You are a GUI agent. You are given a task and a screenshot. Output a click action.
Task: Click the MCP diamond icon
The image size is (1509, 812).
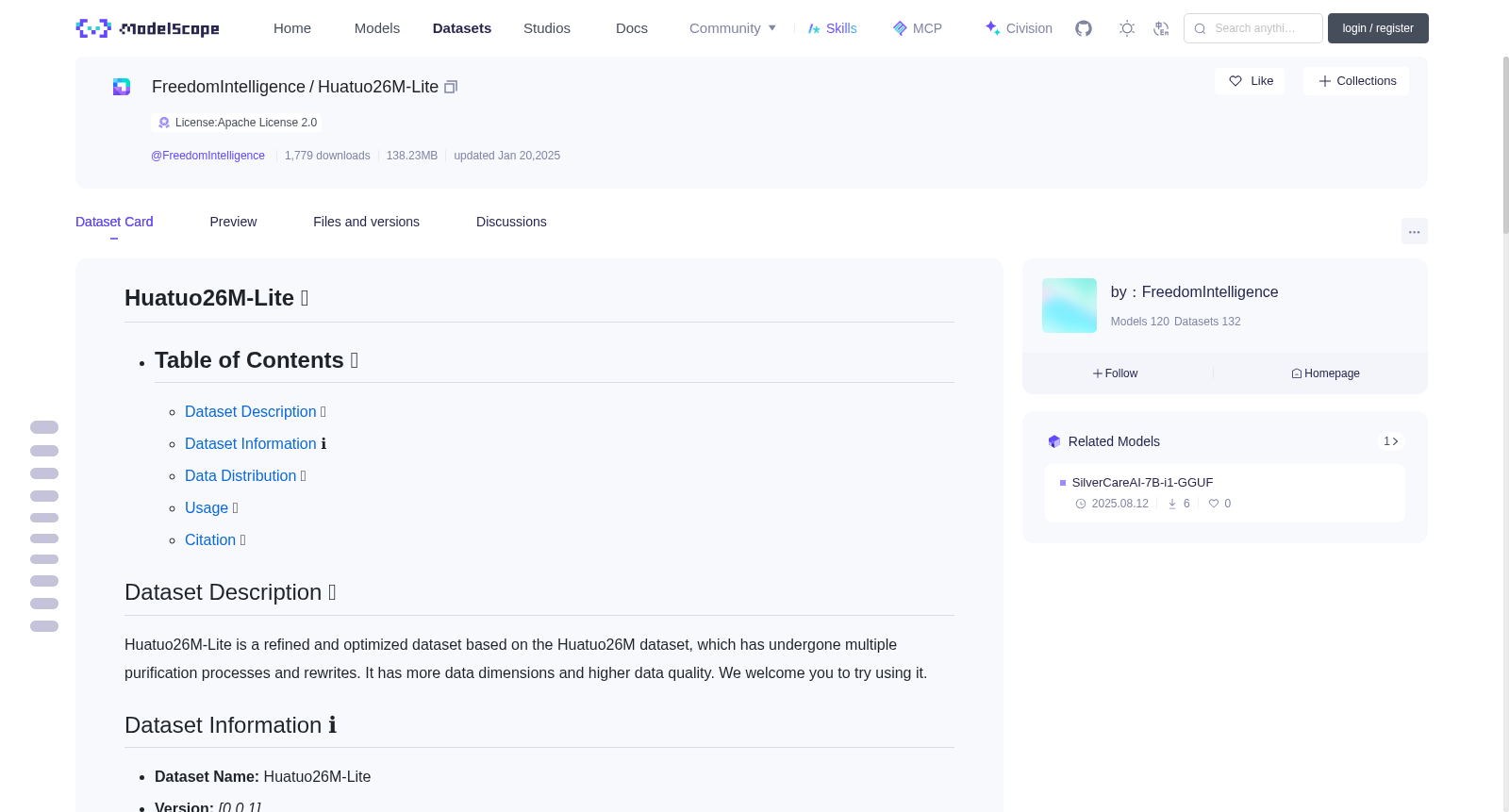click(900, 28)
